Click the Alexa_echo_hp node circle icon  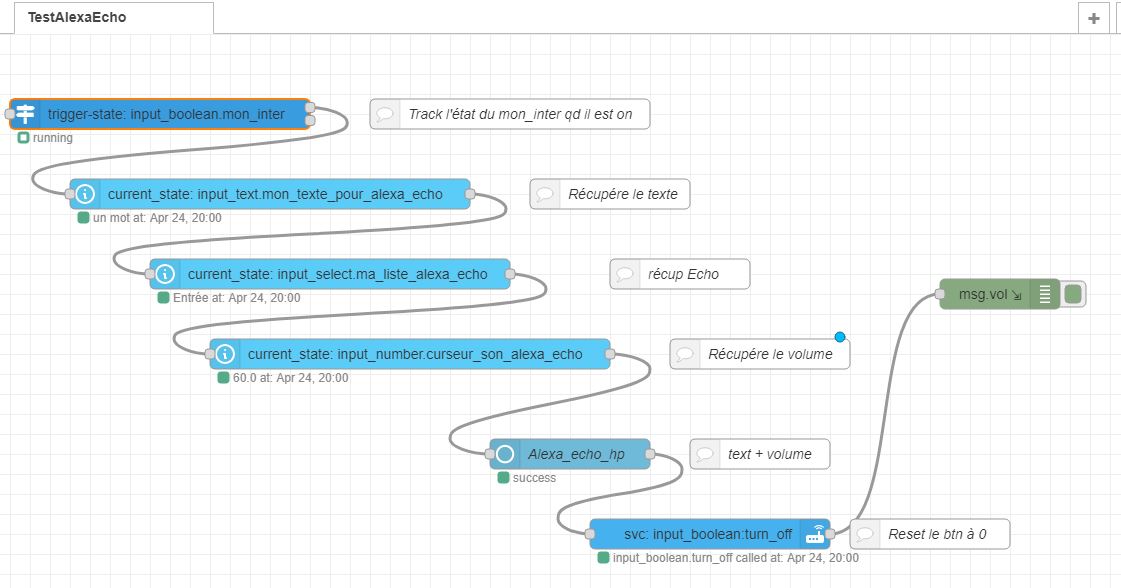(506, 454)
